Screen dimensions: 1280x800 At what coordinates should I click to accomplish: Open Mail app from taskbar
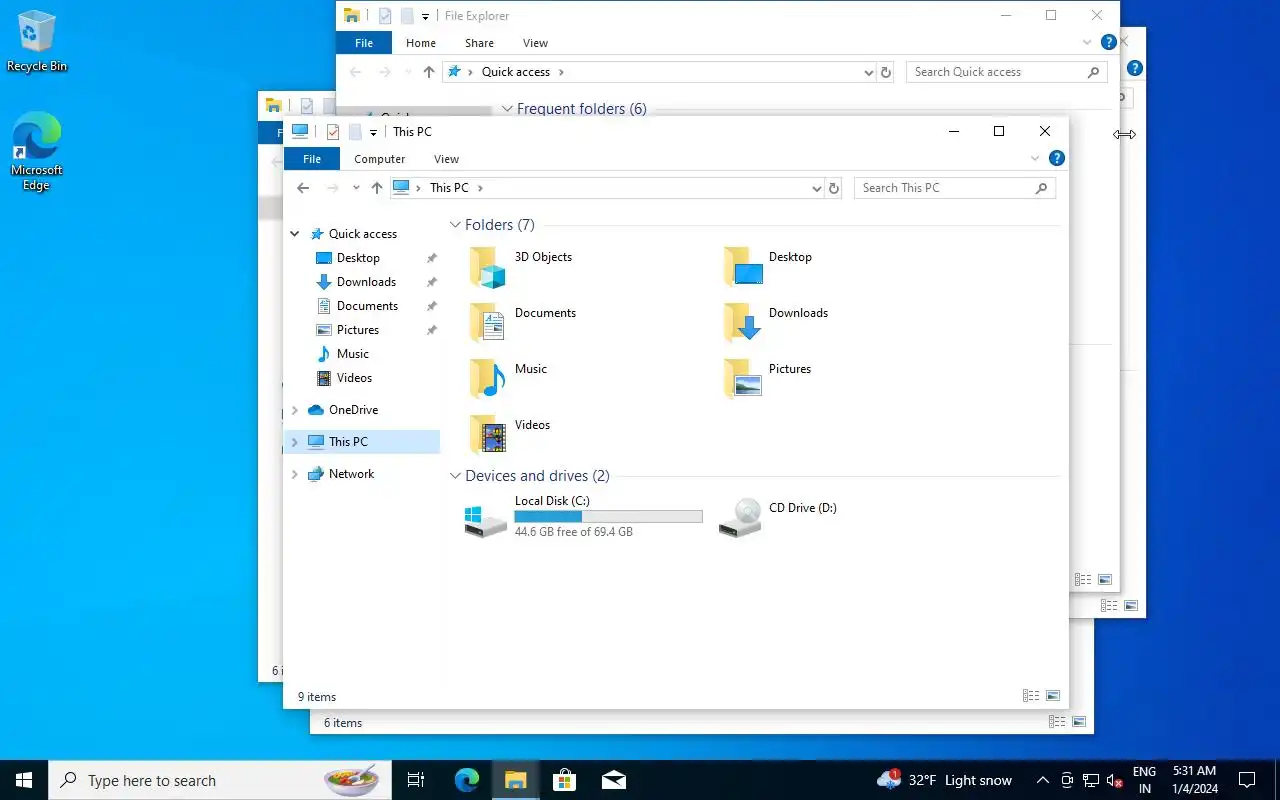tap(613, 780)
